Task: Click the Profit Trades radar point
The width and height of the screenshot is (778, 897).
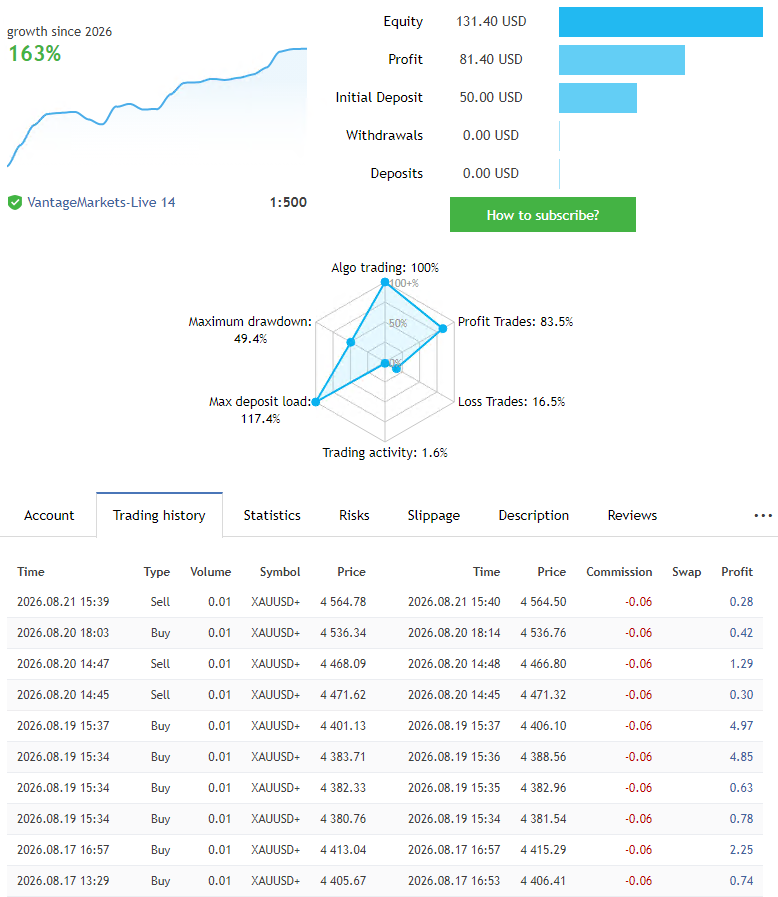Action: pos(442,328)
